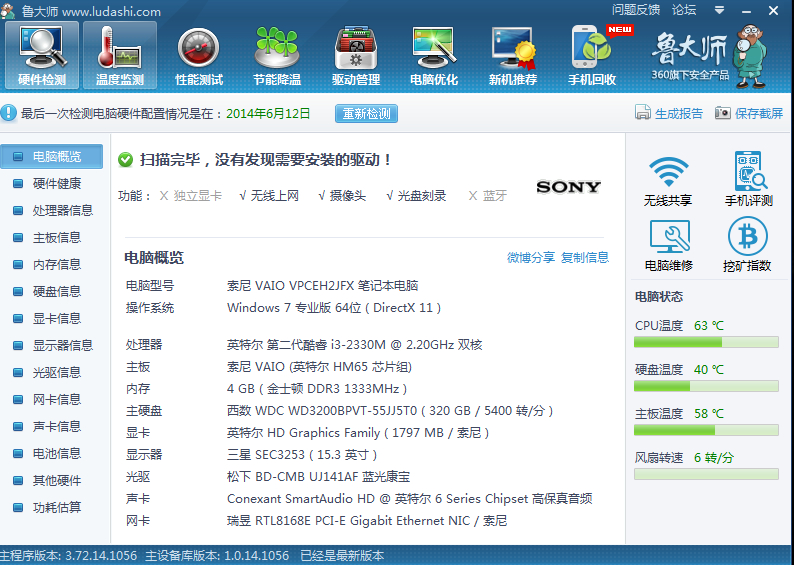The image size is (794, 565).
Task: Click 复制信息 copy info link
Action: pyautogui.click(x=585, y=258)
